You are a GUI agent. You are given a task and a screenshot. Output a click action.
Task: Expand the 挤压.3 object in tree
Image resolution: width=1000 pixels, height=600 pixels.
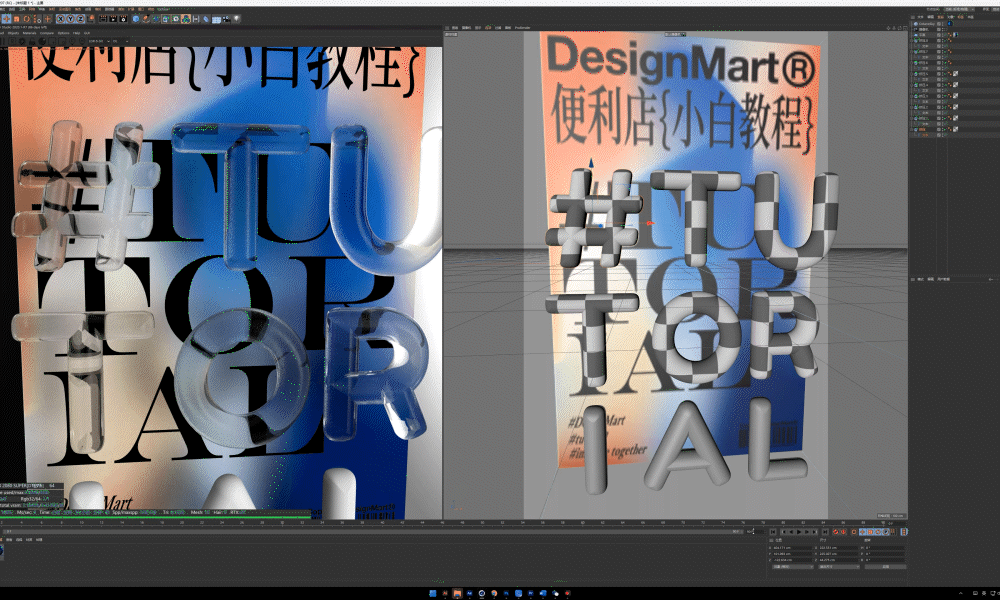[911, 96]
